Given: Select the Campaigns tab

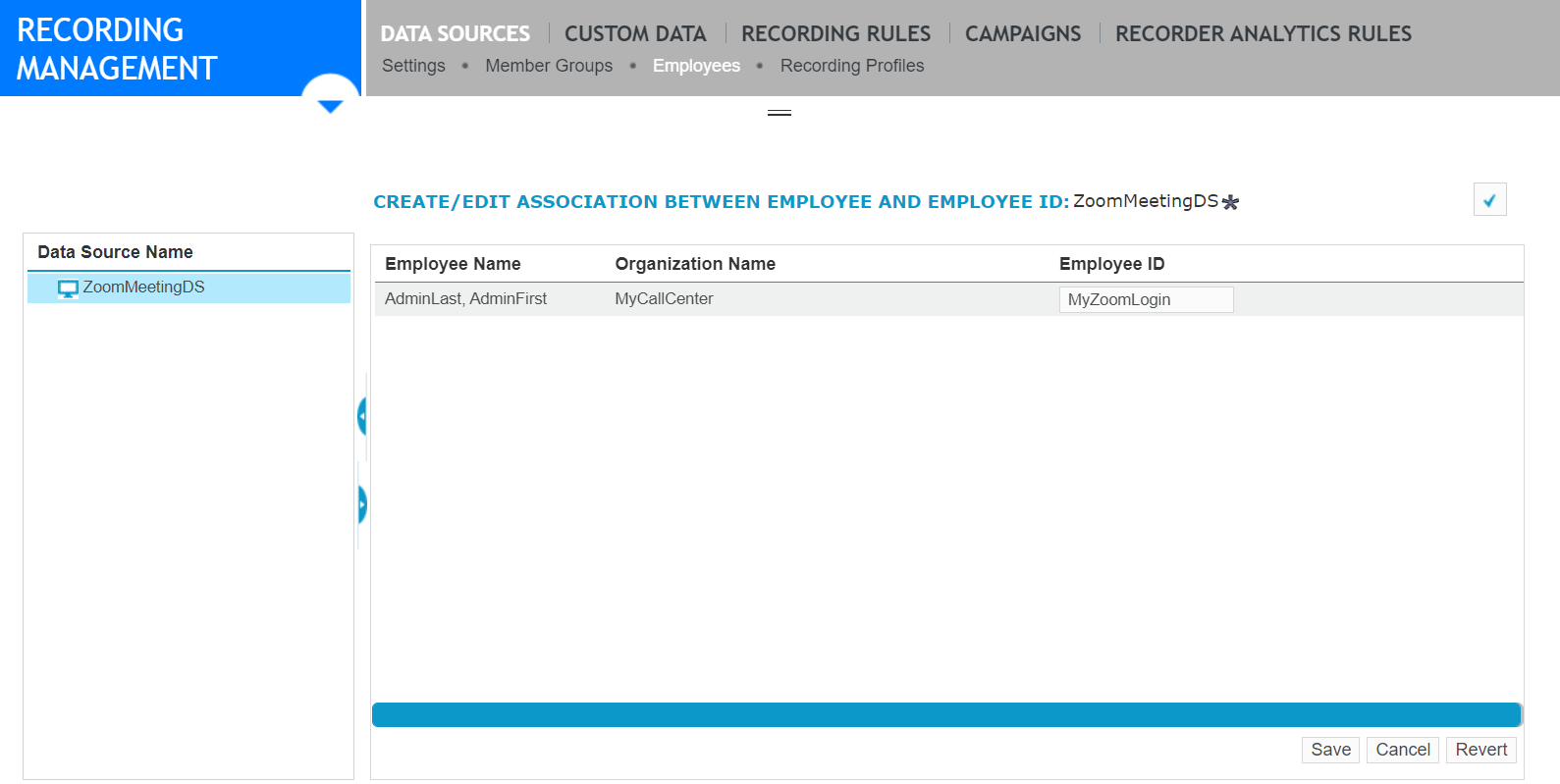Looking at the screenshot, I should [1023, 33].
